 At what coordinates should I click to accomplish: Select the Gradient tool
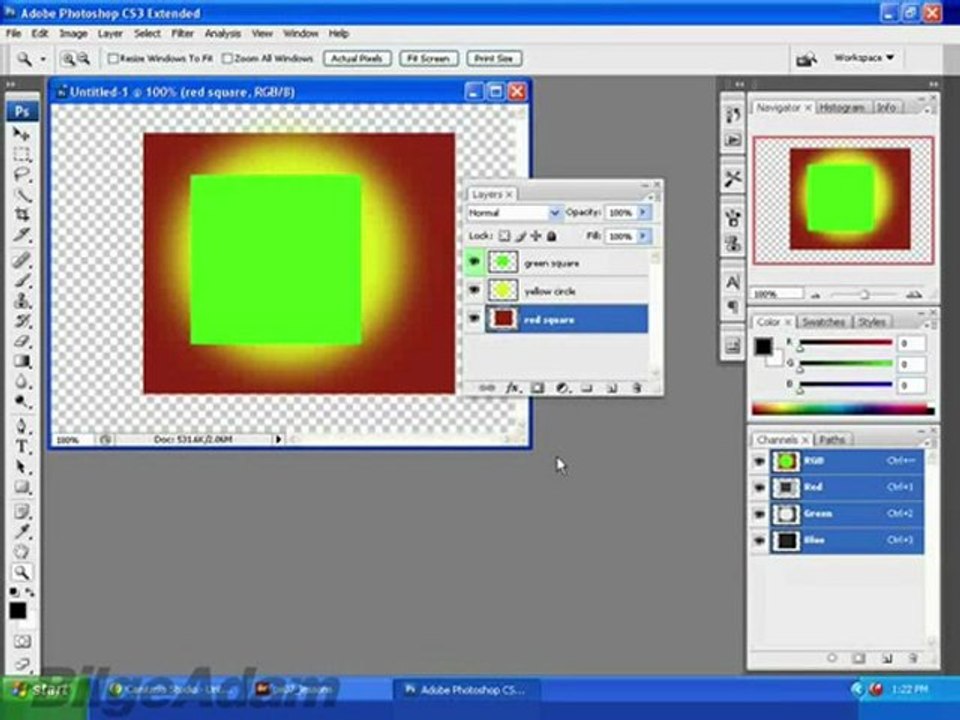coord(22,361)
